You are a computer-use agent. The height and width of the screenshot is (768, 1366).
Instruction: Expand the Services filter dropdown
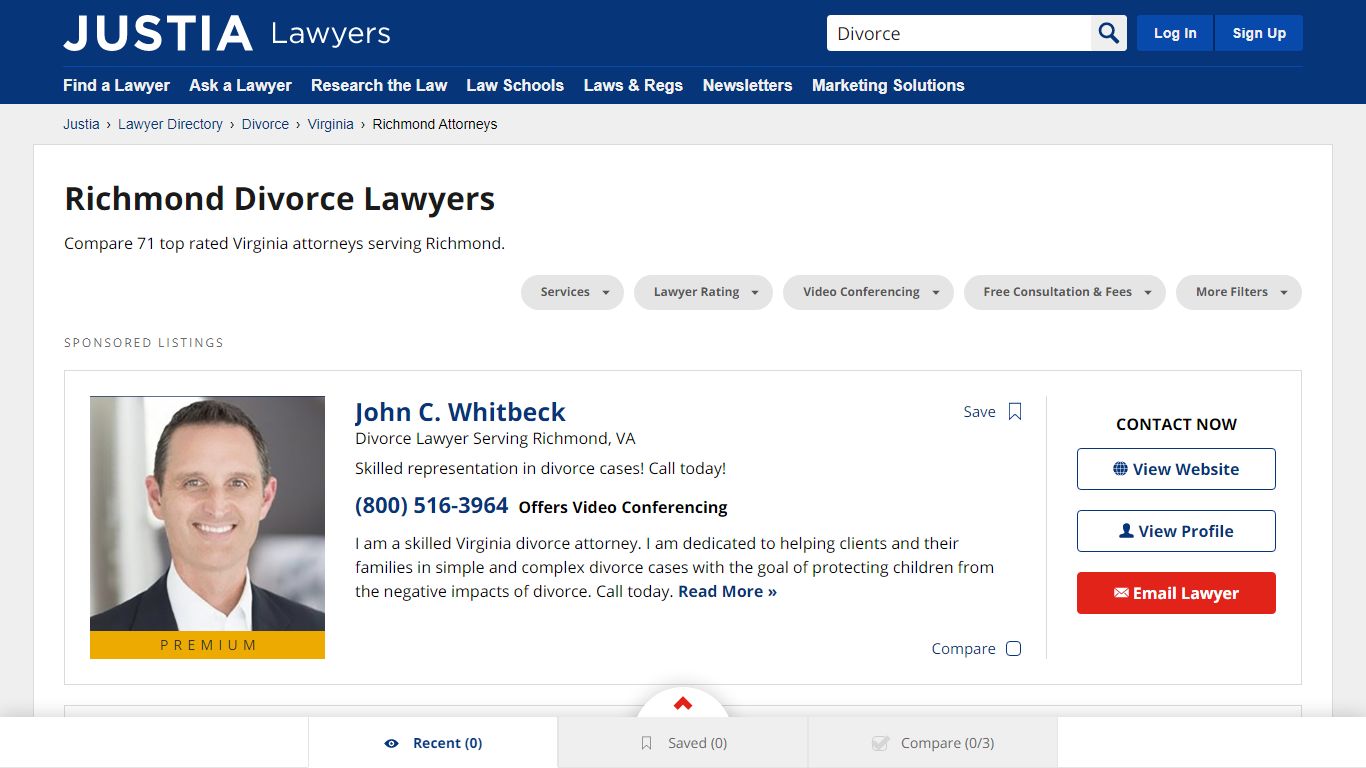[x=572, y=292]
